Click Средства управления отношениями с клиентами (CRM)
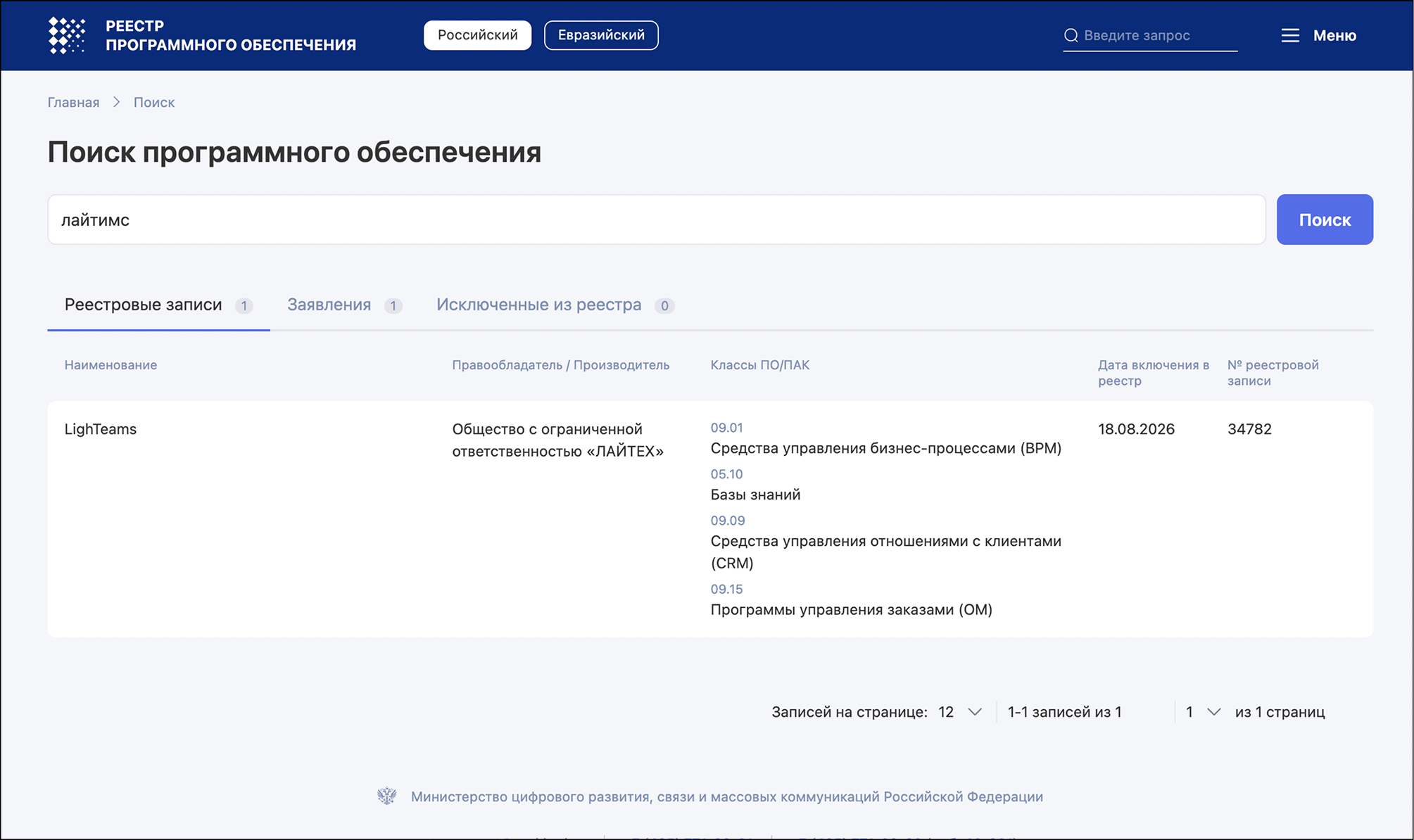The image size is (1414, 840). point(885,552)
